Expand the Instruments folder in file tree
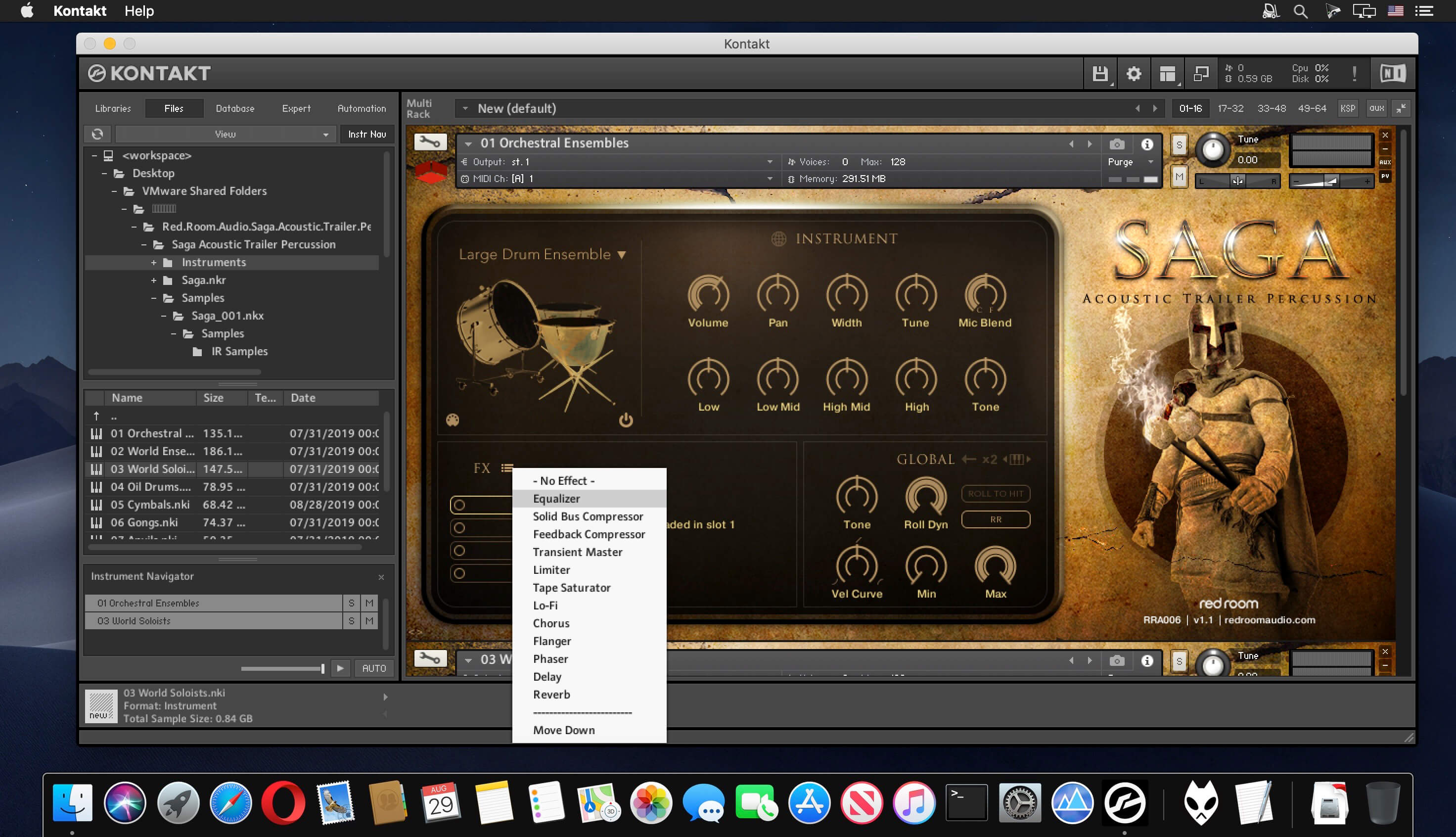This screenshot has height=837, width=1456. 153,263
